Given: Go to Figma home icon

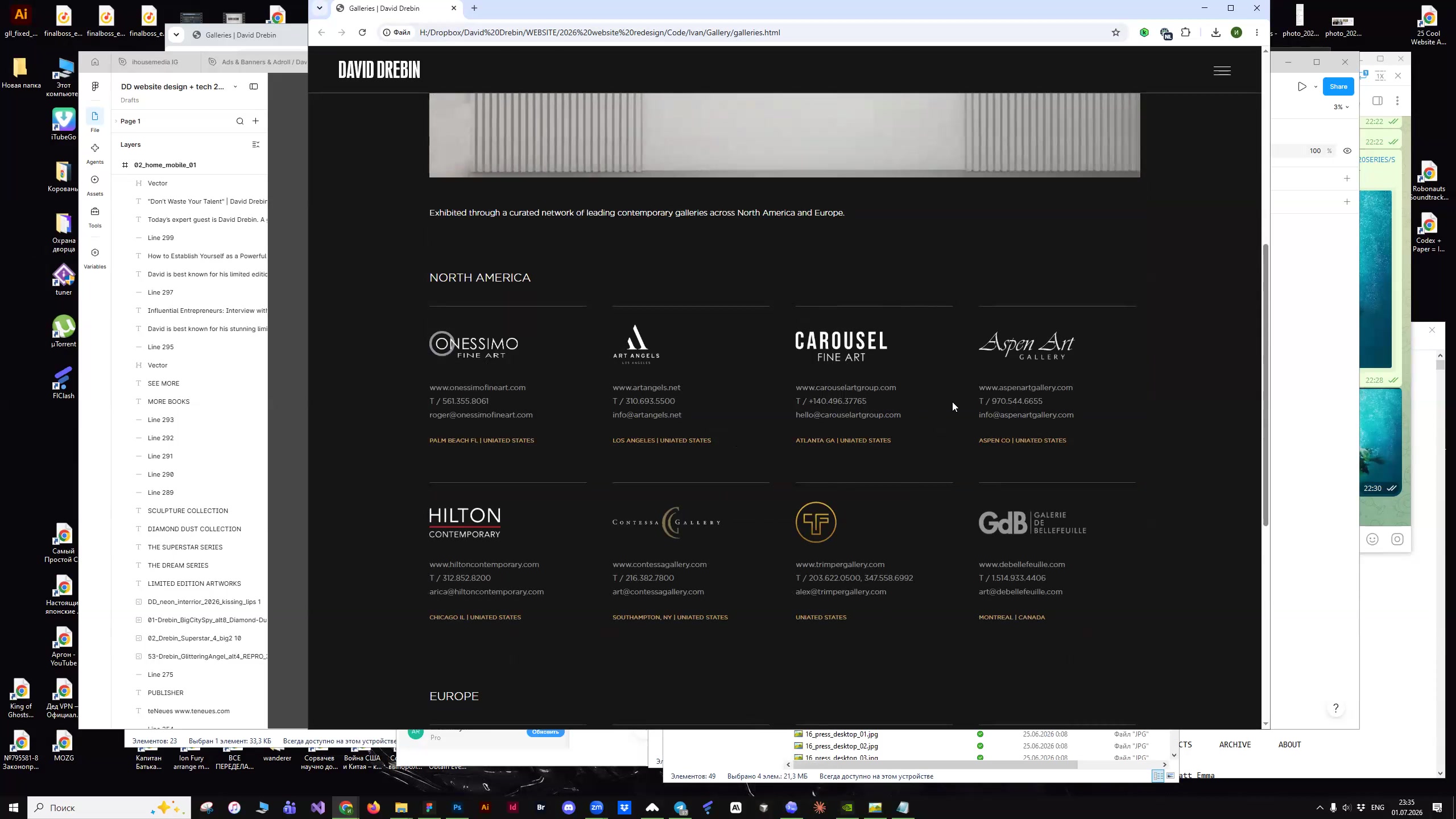Looking at the screenshot, I should 95,61.
